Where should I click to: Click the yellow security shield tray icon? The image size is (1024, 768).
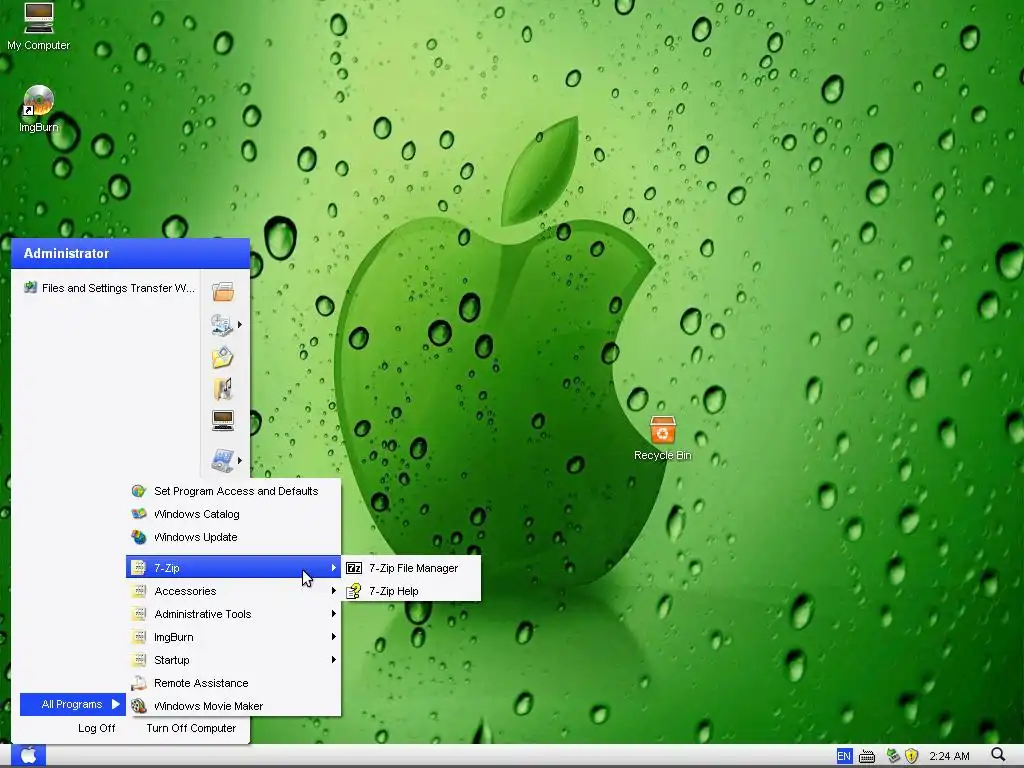click(912, 756)
